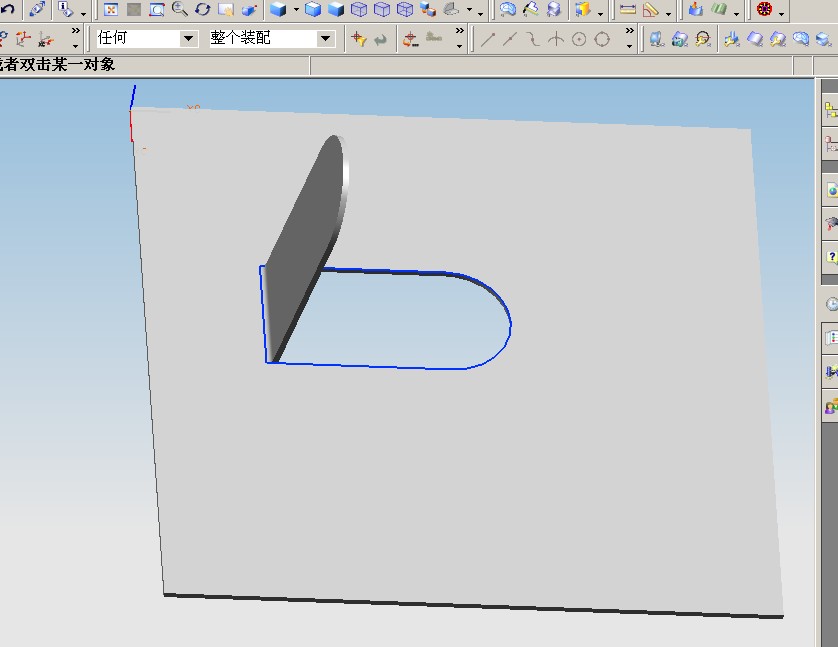Image resolution: width=838 pixels, height=647 pixels.
Task: Open the 整个装配 selection scope combo box
Action: (x=272, y=38)
